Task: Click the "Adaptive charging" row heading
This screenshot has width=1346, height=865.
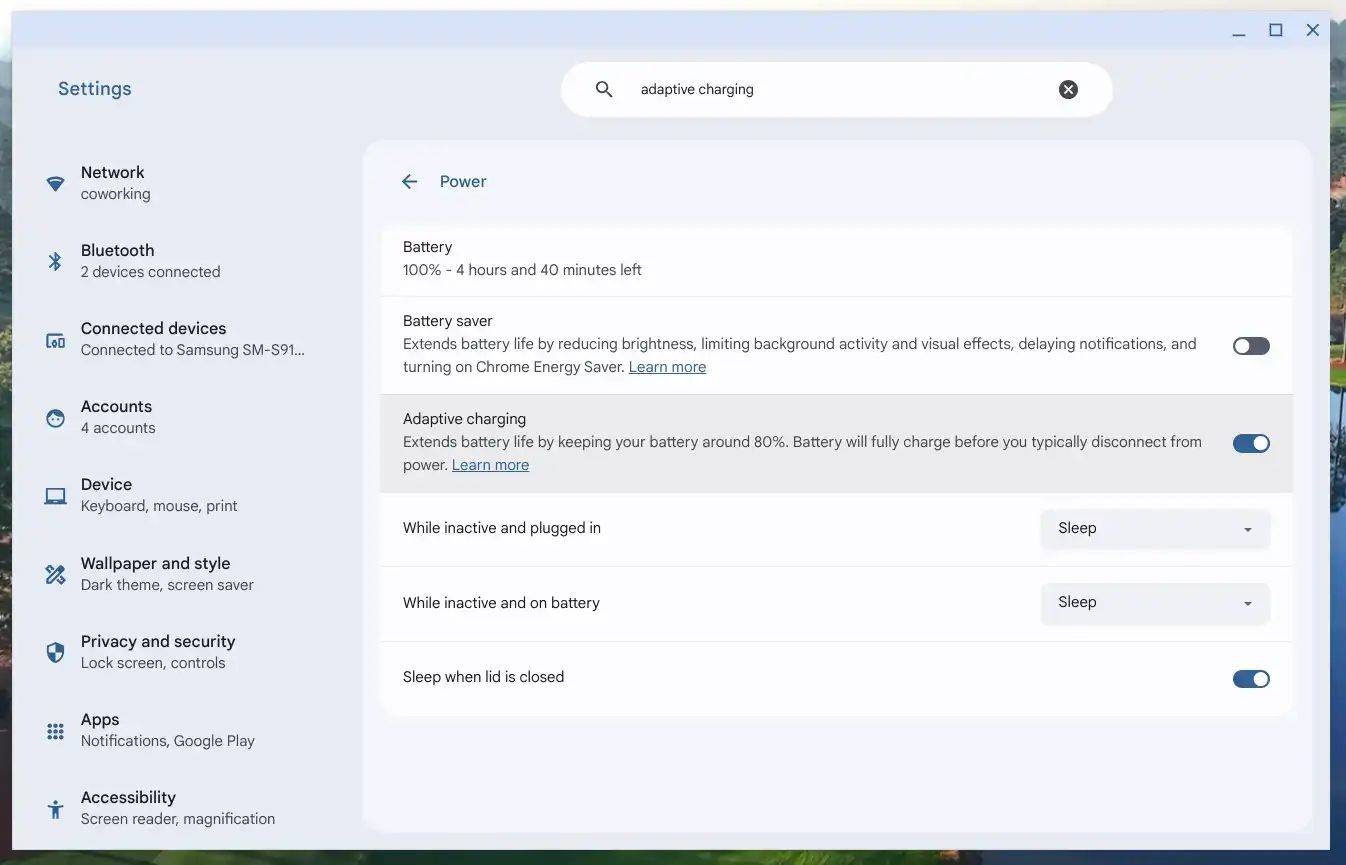Action: pyautogui.click(x=464, y=419)
